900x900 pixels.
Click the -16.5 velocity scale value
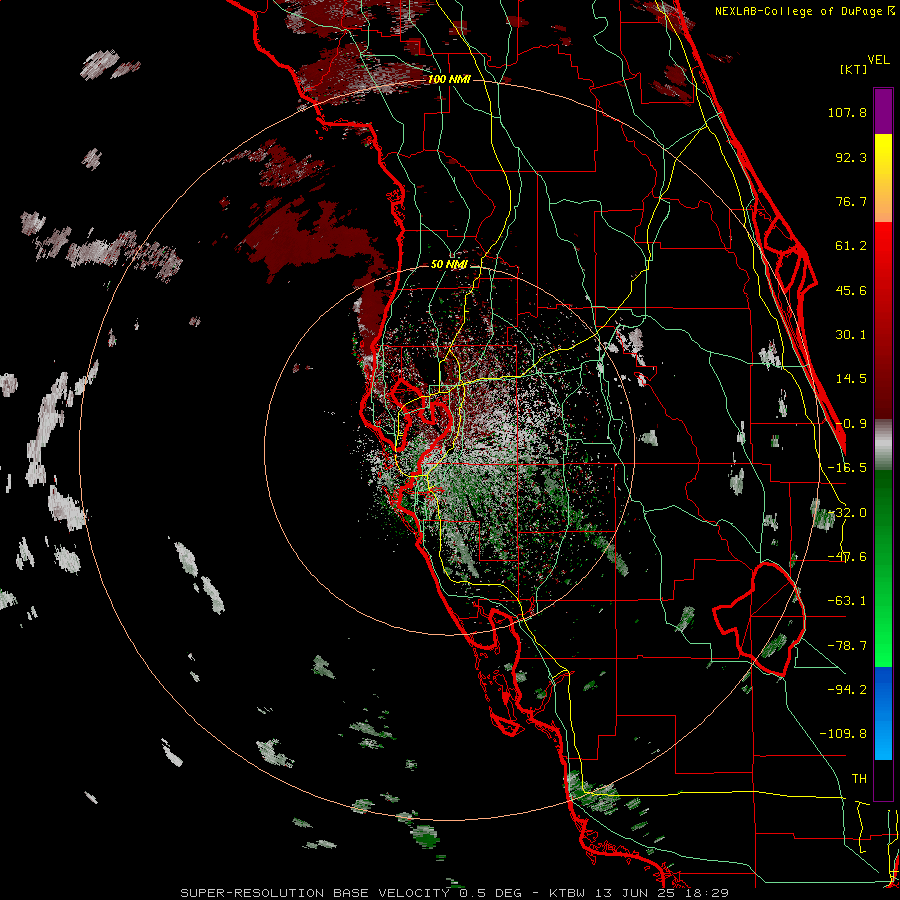click(847, 468)
